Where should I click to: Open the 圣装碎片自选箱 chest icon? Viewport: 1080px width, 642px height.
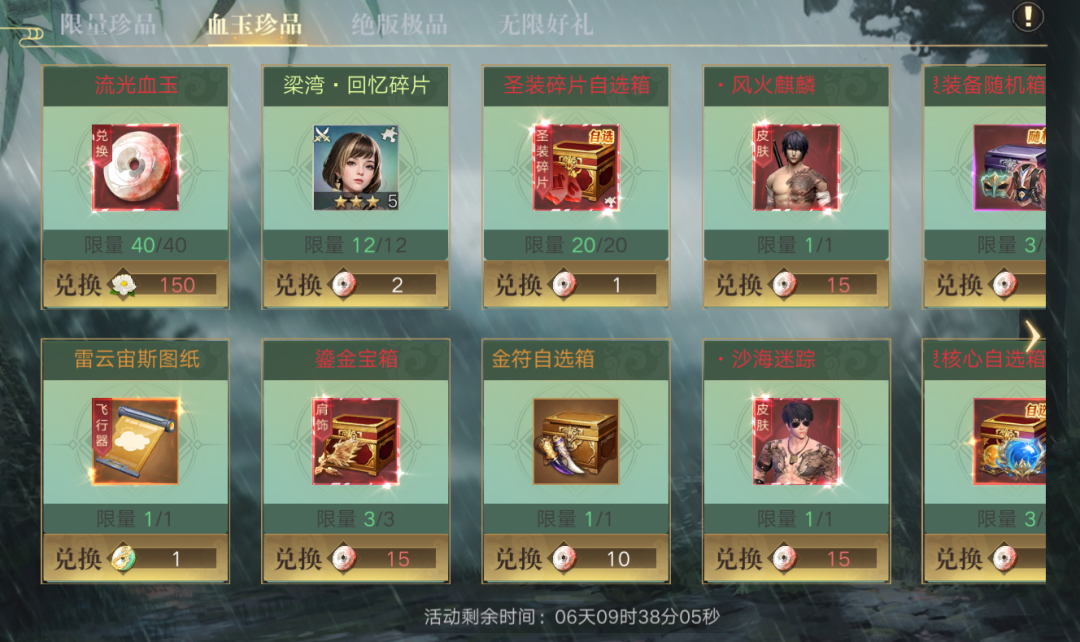point(576,167)
